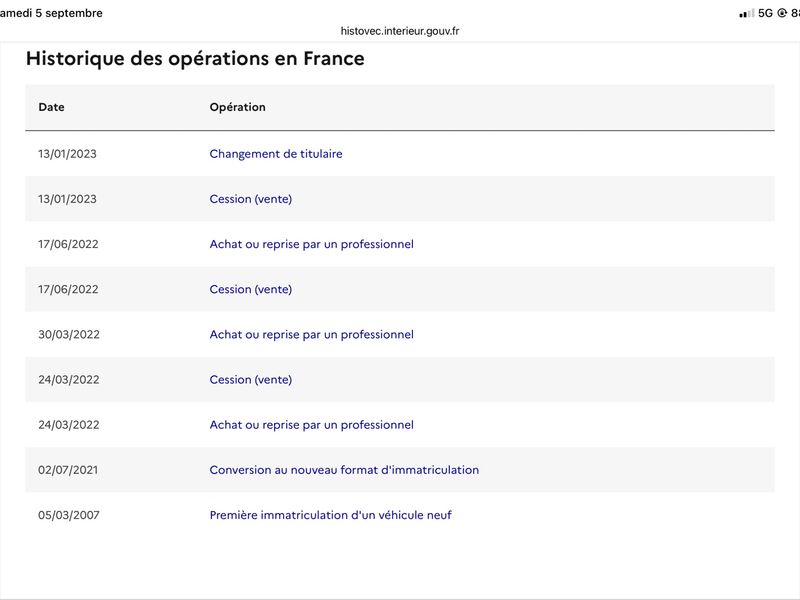Click 'Conversion au nouveau format d'immatriculation'
Viewport: 800px width, 600px height.
[x=344, y=470]
